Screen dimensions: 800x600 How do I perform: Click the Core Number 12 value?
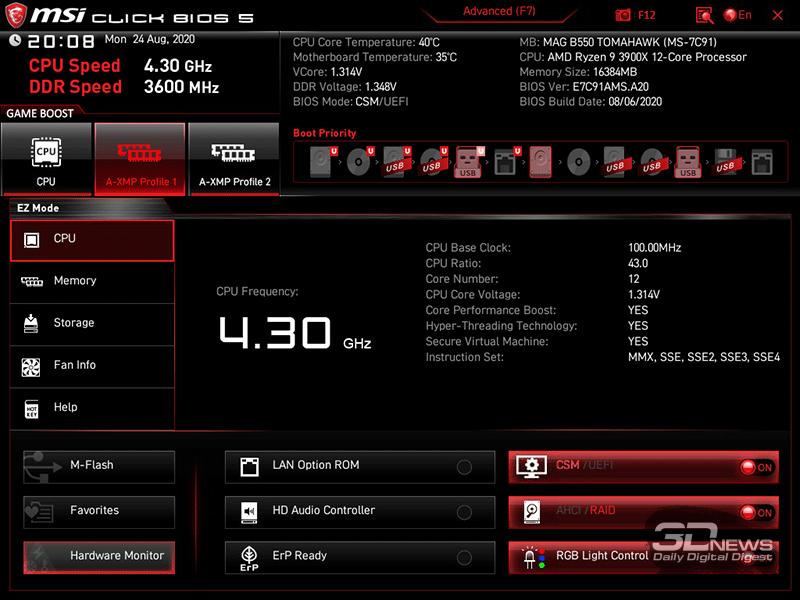click(634, 279)
